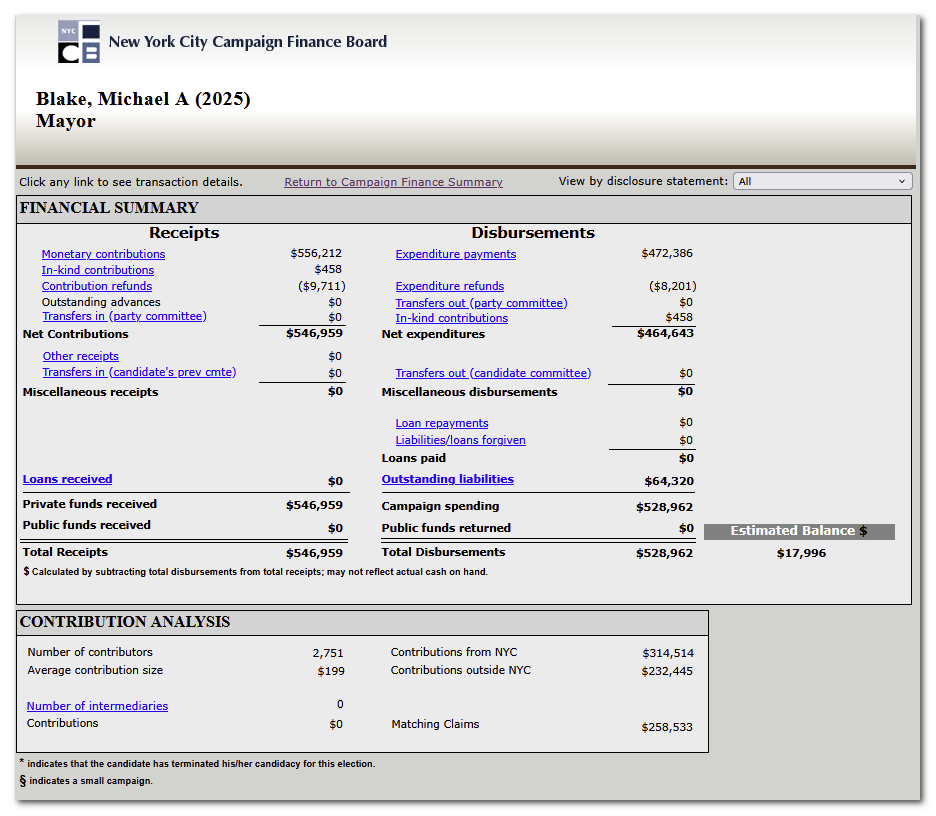Click the $472,386 expenditure payments amount
Viewport: 936px width, 816px height.
[667, 254]
